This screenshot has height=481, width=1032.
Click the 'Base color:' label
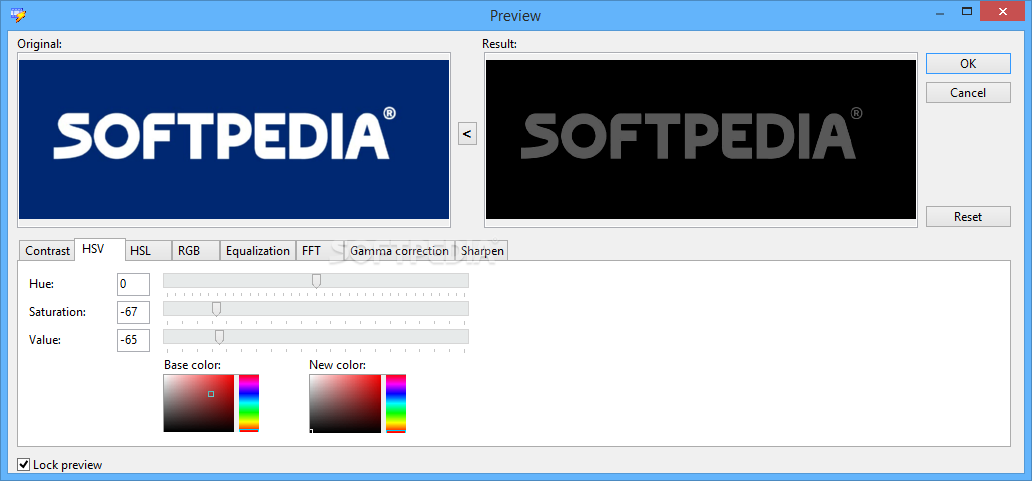(x=192, y=365)
